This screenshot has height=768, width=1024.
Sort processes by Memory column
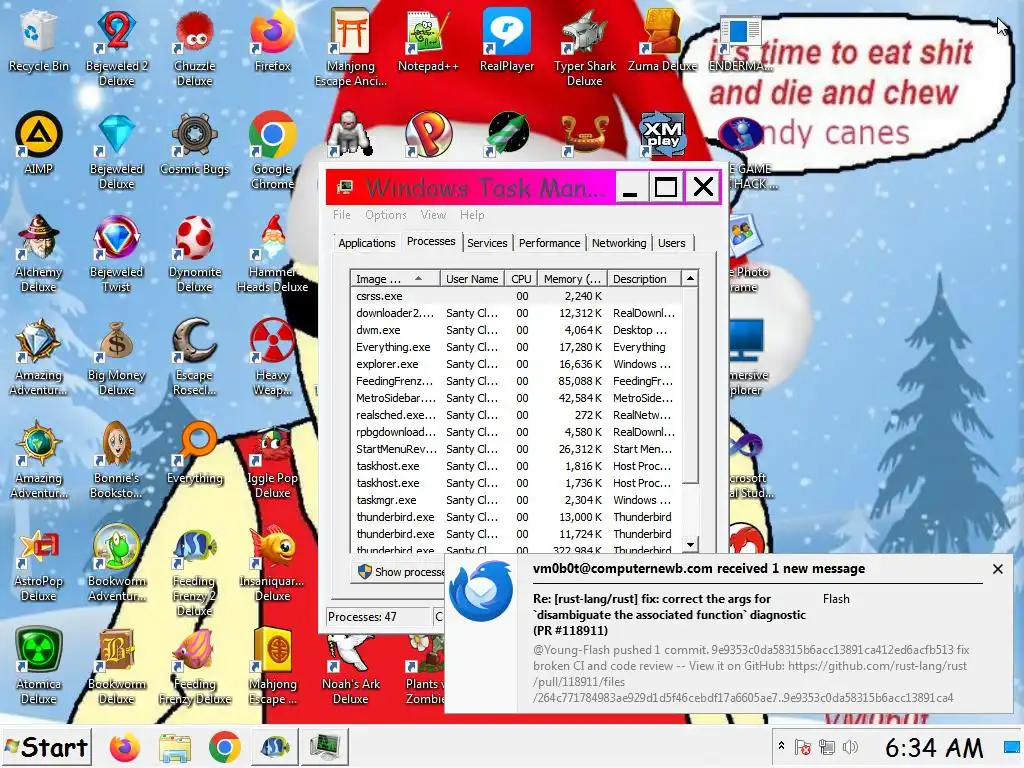click(572, 279)
